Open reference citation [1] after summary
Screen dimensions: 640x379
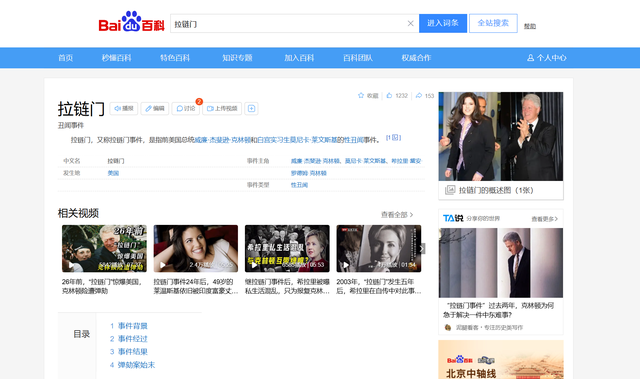(393, 138)
